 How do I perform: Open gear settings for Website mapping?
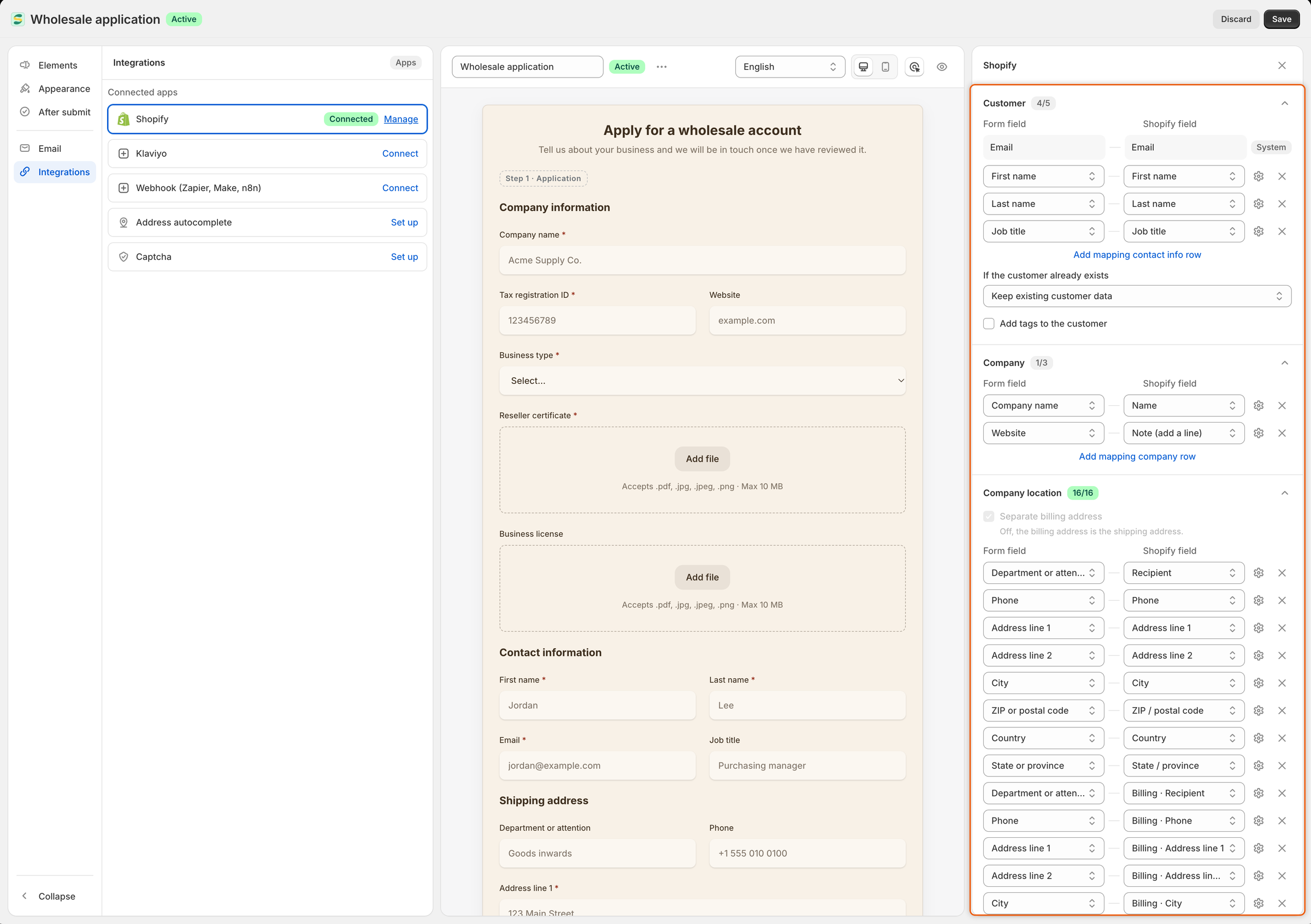[x=1259, y=433]
